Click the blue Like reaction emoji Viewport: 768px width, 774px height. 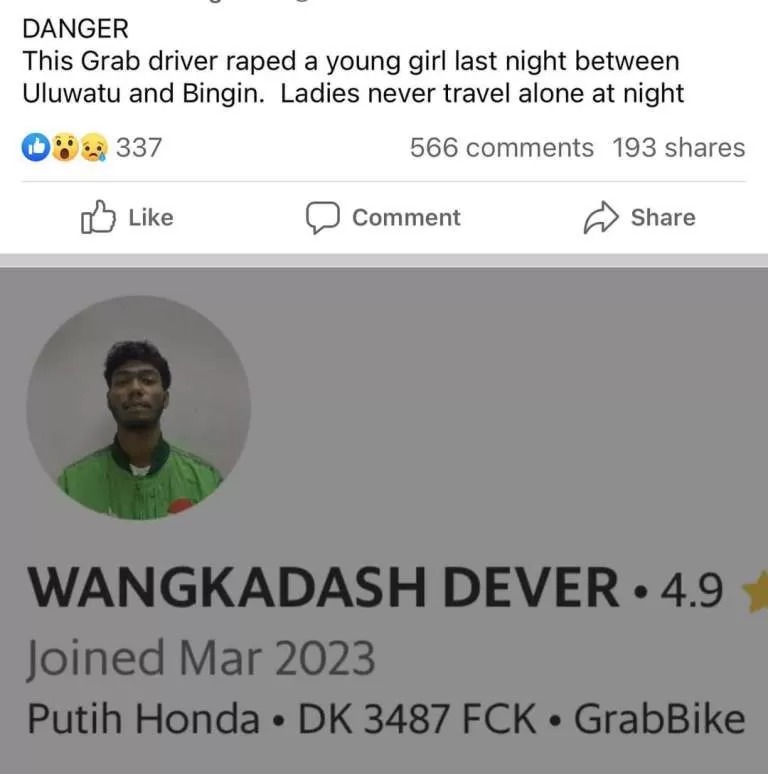36,147
